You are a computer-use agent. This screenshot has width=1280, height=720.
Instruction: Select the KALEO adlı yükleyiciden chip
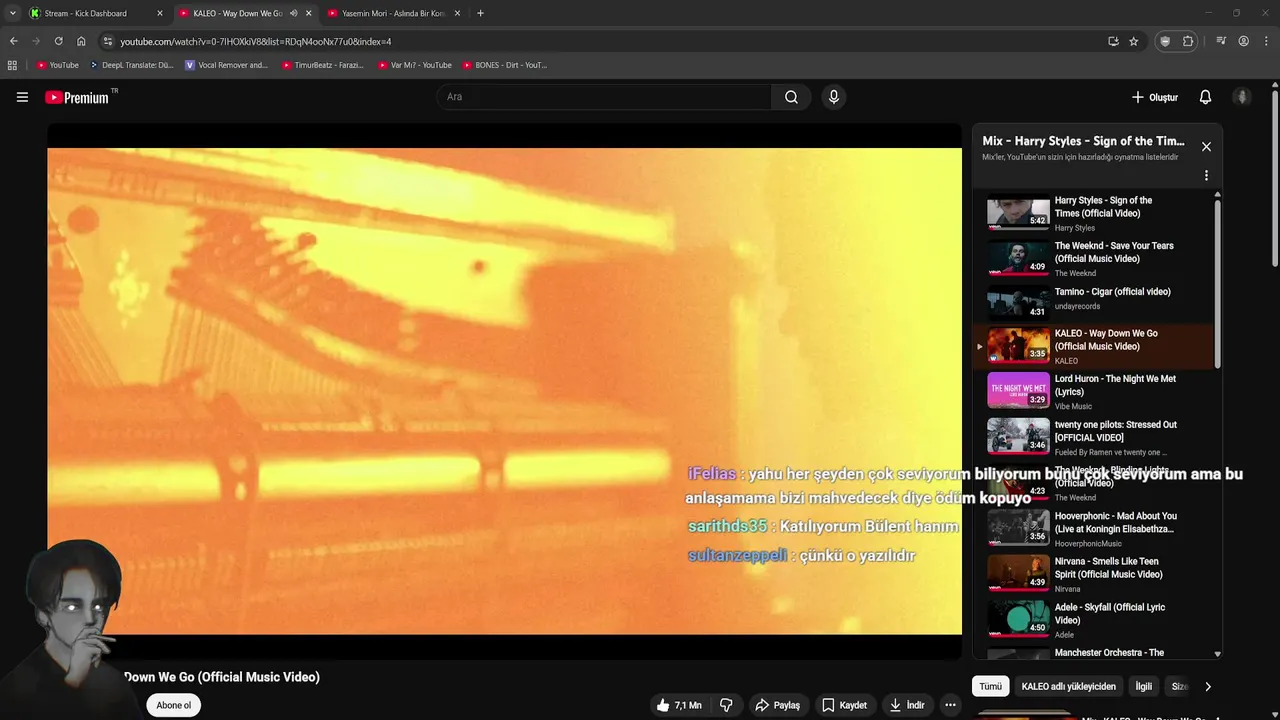tap(1068, 687)
